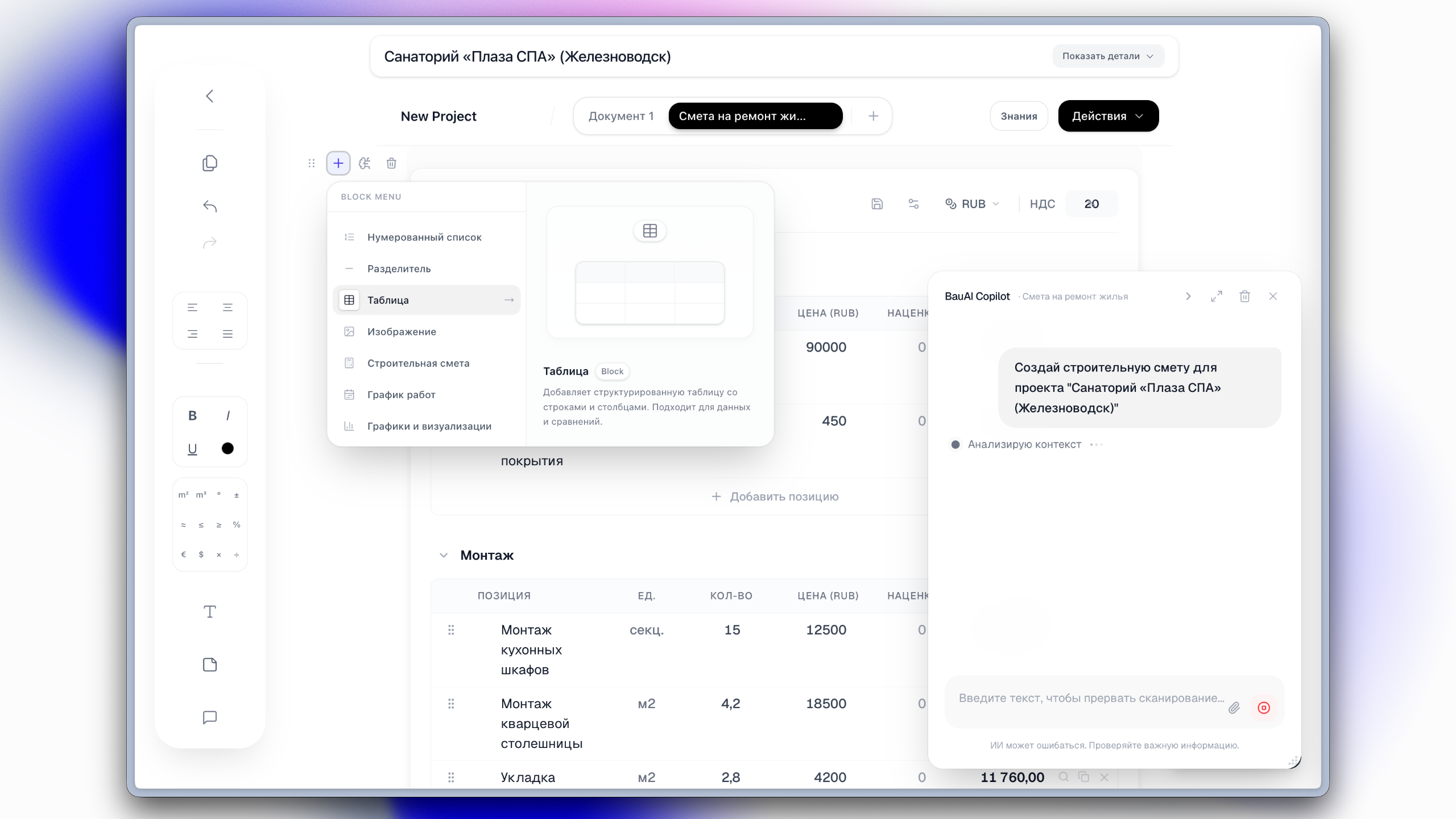Select the text tool T icon

pyautogui.click(x=210, y=612)
